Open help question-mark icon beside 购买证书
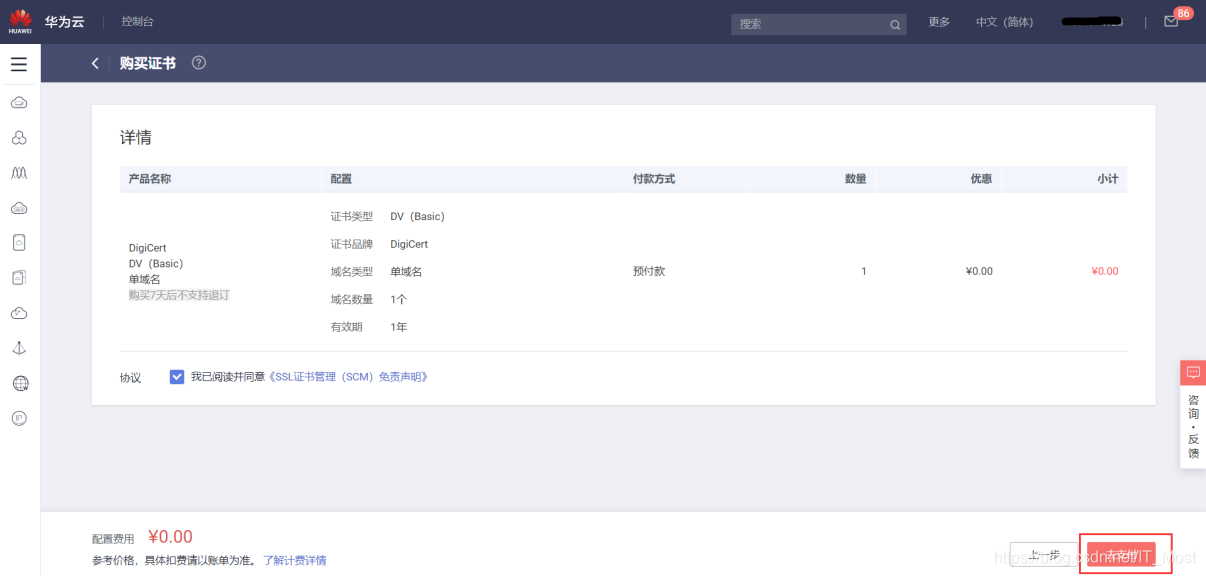 click(199, 63)
